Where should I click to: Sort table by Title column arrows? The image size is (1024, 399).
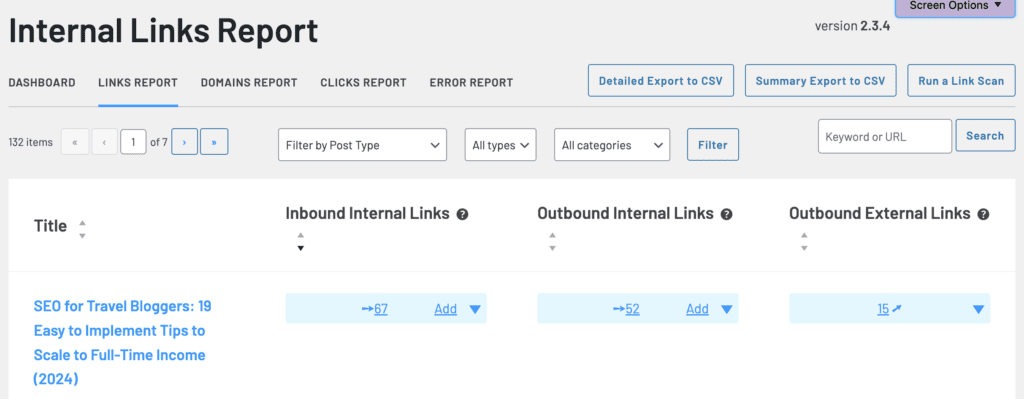click(82, 229)
